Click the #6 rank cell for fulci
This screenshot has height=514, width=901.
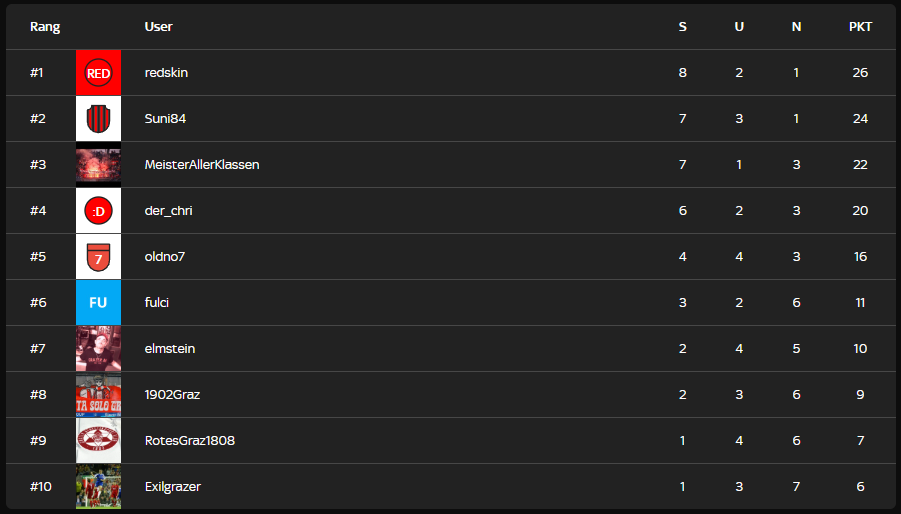coord(38,303)
